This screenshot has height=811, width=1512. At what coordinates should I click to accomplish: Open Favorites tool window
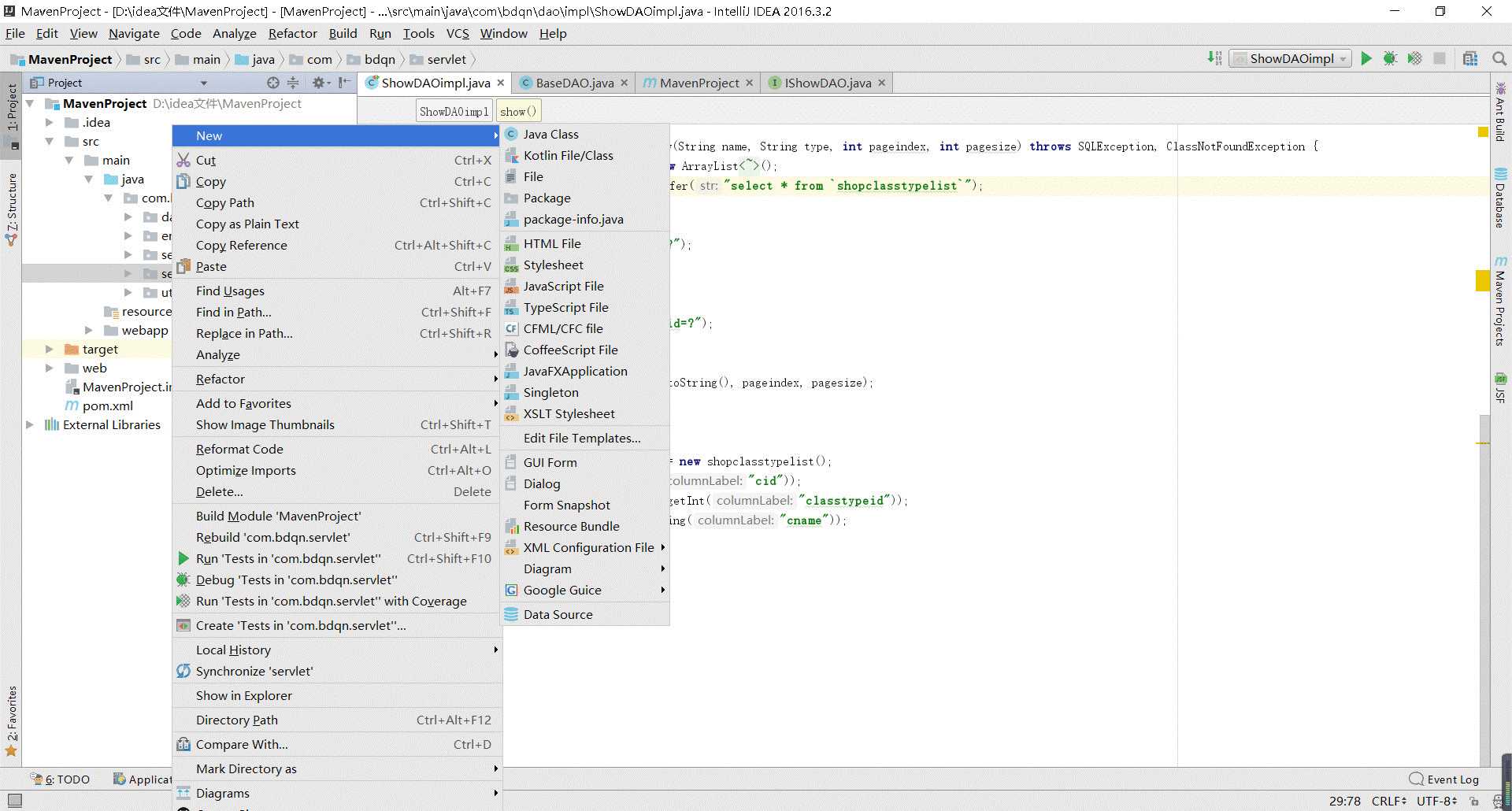point(12,721)
